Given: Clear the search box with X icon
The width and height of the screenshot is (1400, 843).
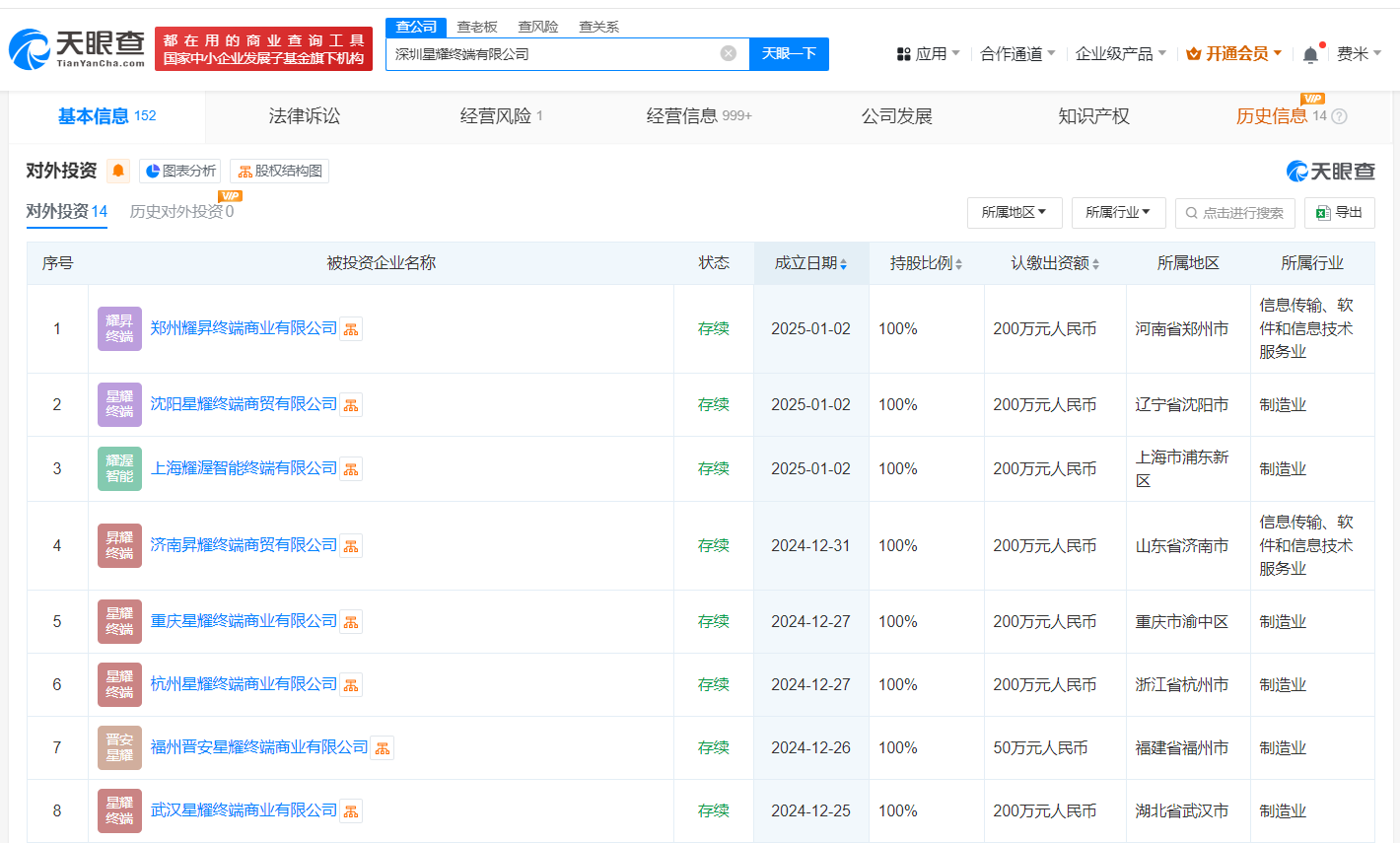Looking at the screenshot, I should pos(729,53).
